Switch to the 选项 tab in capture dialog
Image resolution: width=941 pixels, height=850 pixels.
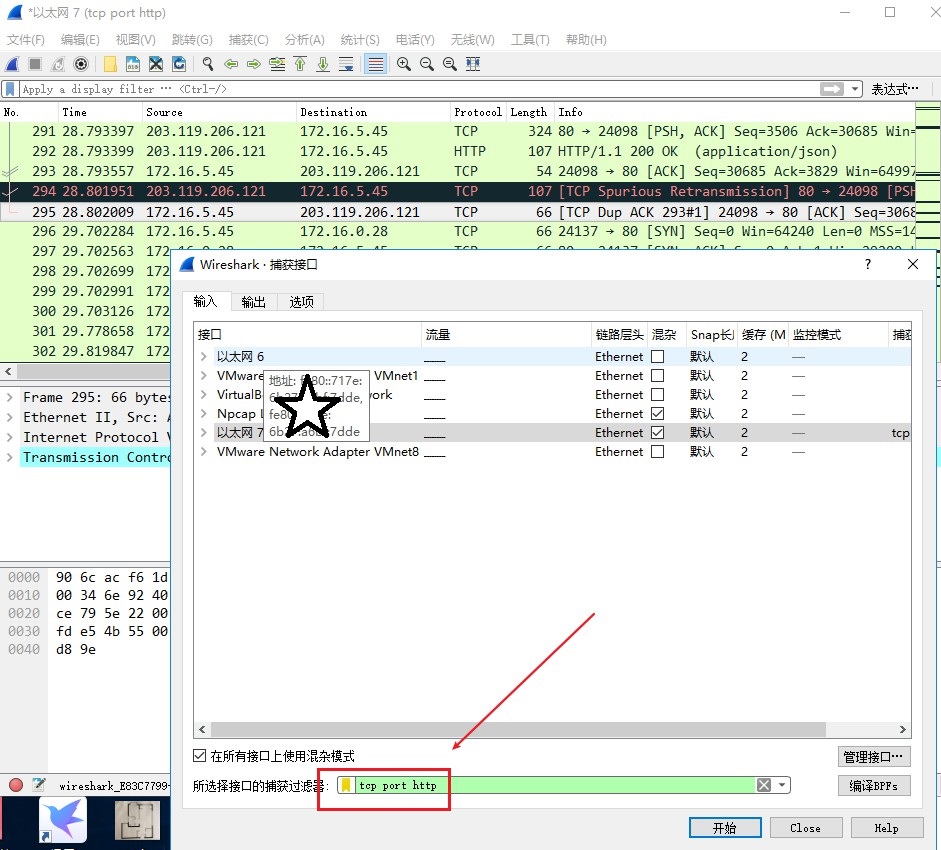coord(301,302)
